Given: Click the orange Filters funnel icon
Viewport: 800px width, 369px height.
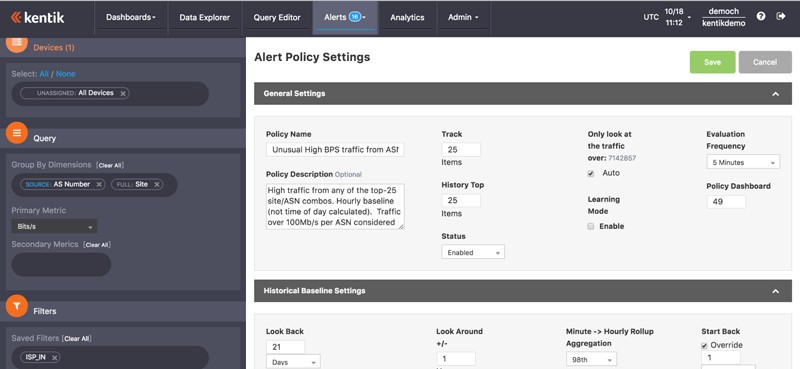Looking at the screenshot, I should click(x=17, y=306).
